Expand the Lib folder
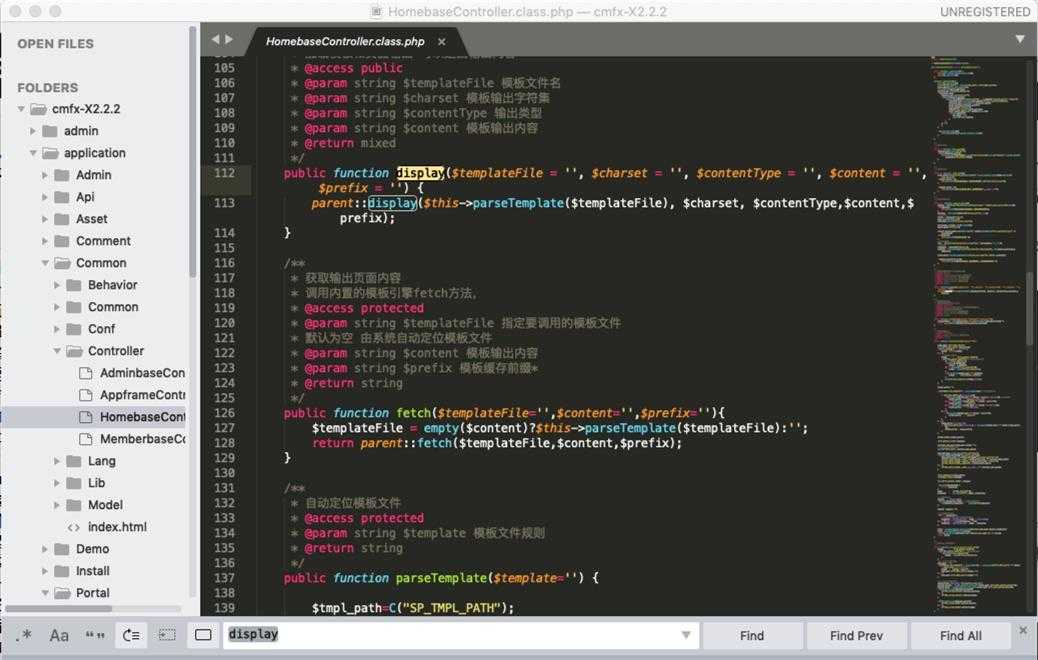 56,483
